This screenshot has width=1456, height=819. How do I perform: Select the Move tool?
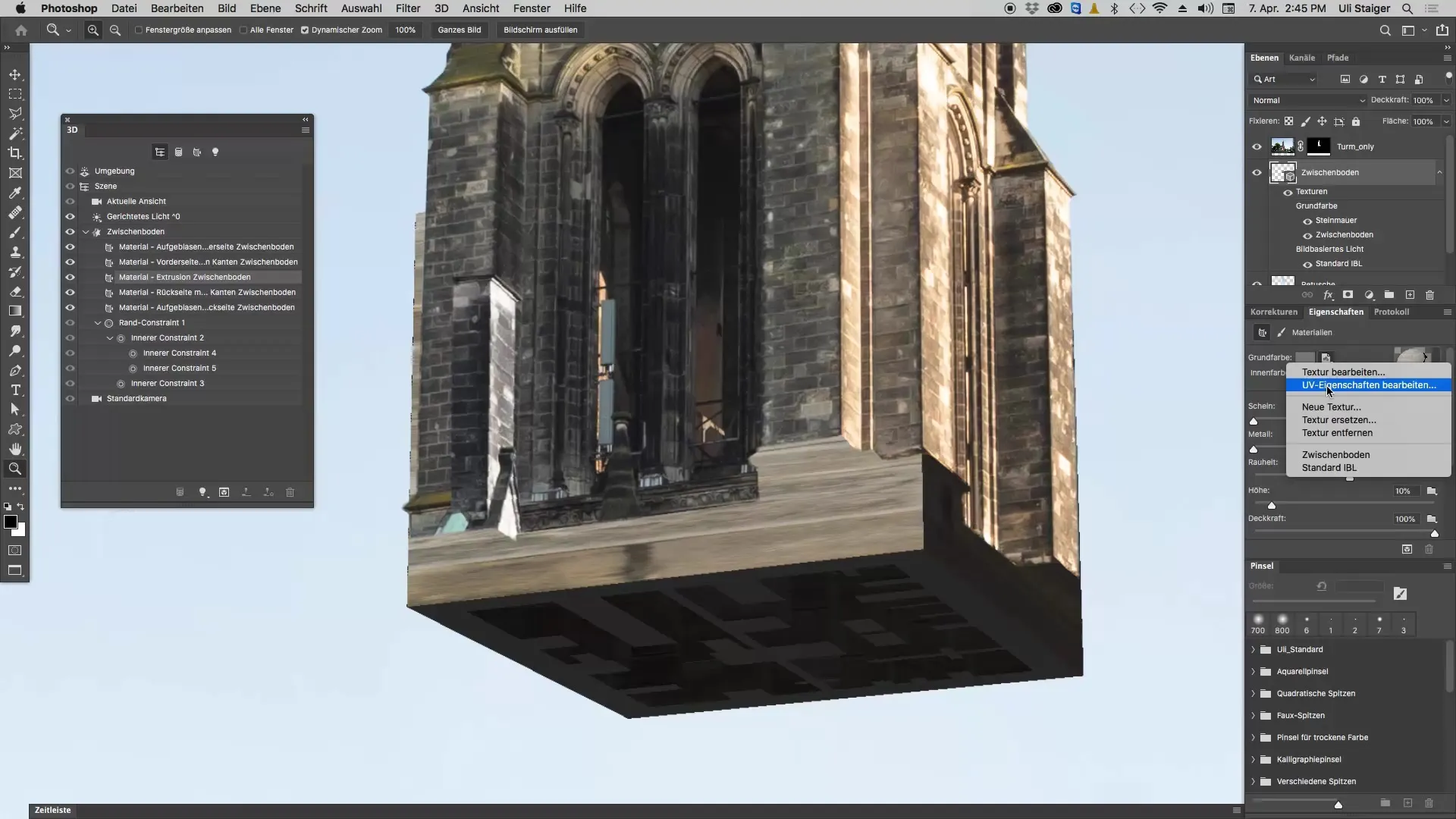click(x=15, y=75)
